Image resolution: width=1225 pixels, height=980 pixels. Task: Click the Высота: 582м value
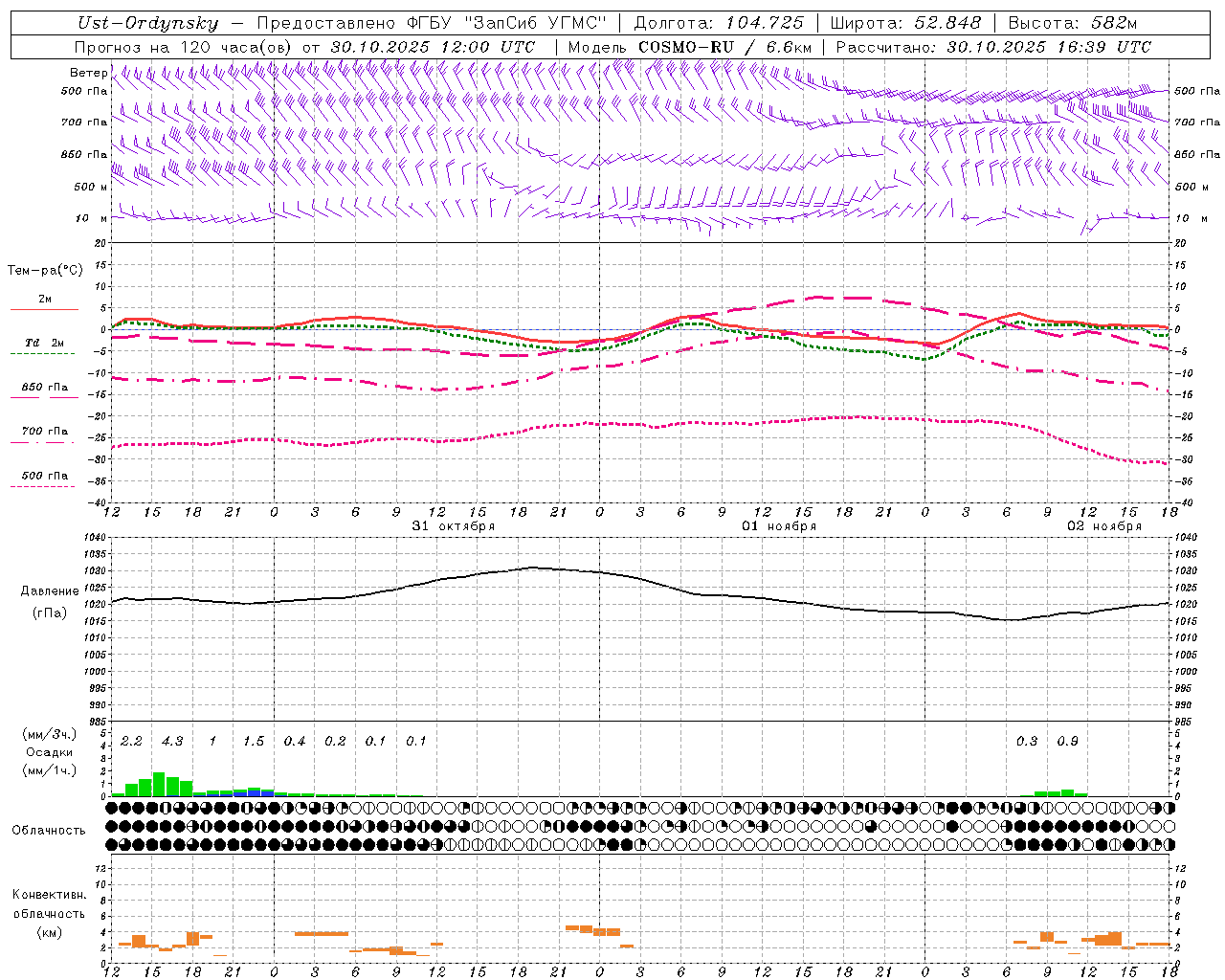1073,24
